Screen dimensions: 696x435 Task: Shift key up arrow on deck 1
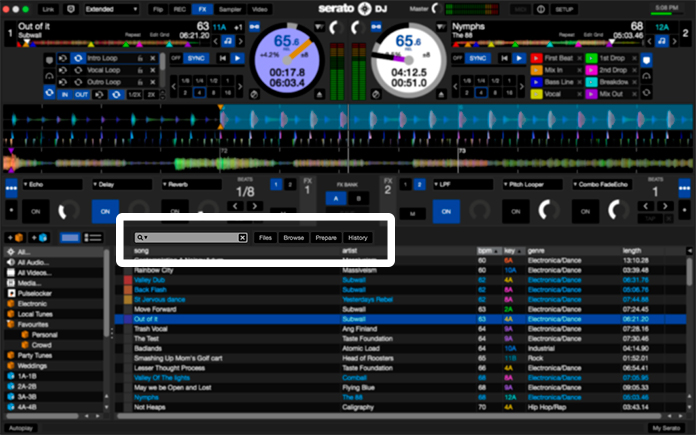[240, 41]
